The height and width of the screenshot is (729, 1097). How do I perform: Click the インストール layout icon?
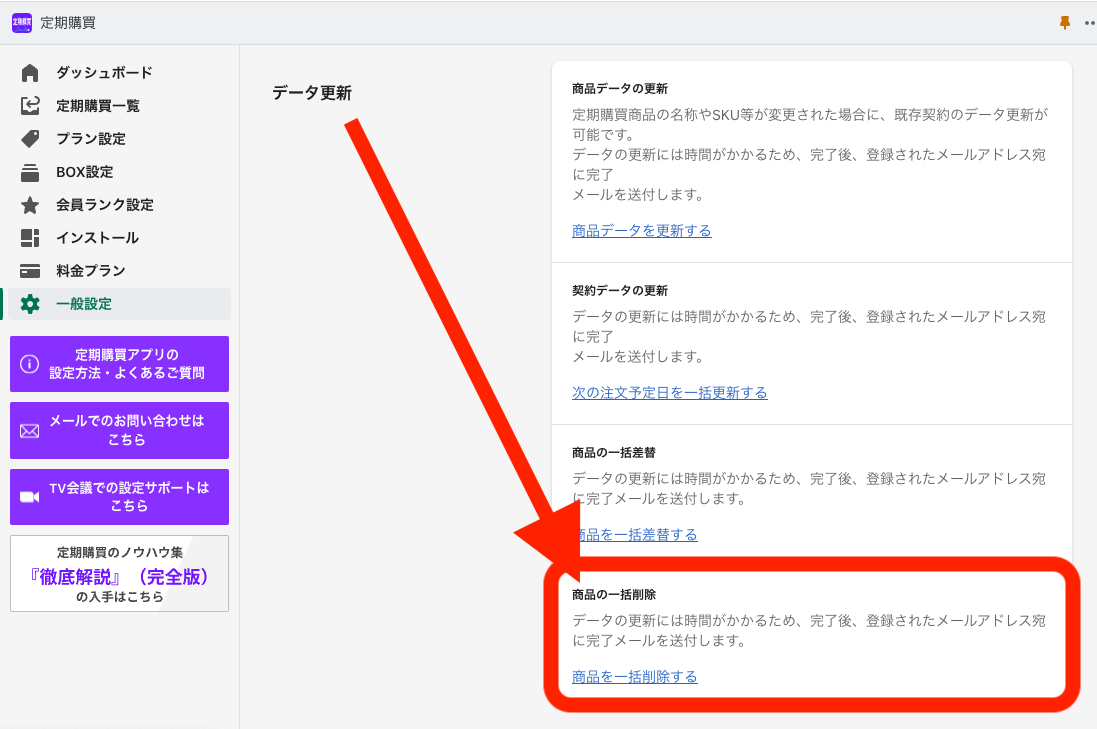(x=30, y=238)
